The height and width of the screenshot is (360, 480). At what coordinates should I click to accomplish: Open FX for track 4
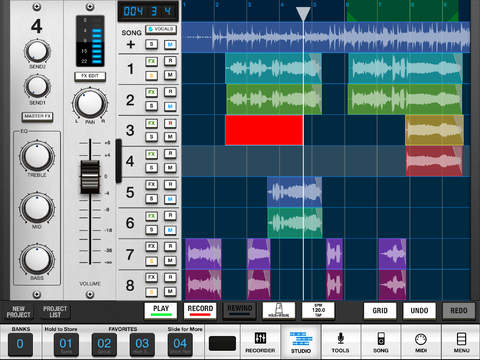pos(151,154)
